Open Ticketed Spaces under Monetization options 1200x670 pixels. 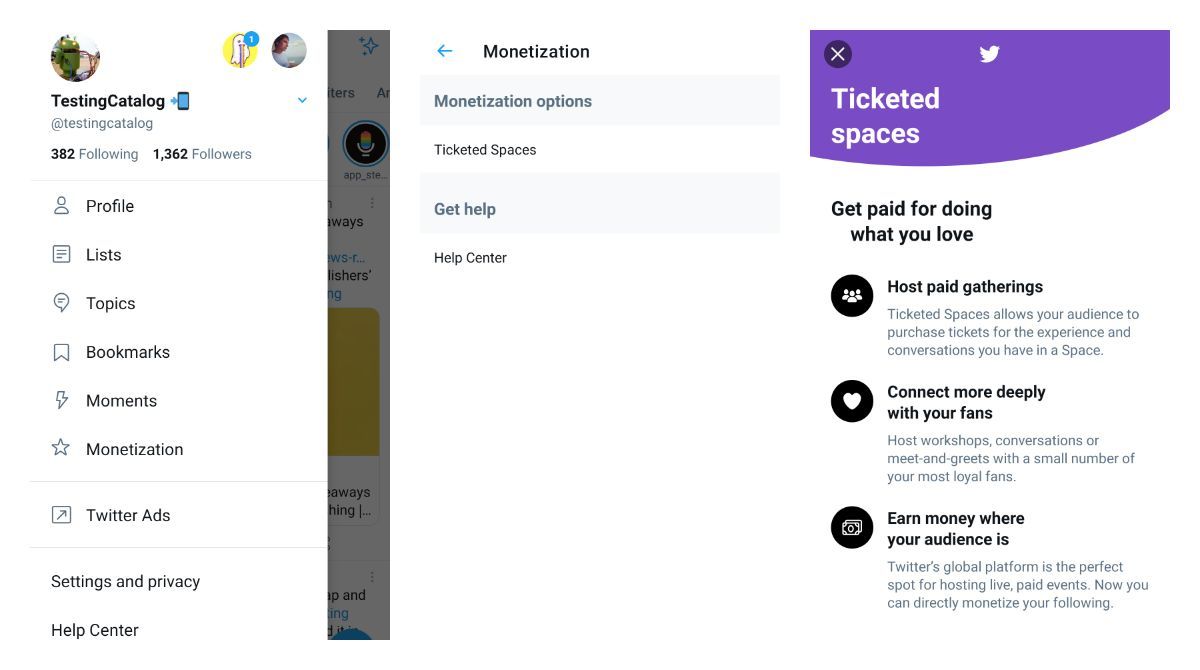(485, 149)
